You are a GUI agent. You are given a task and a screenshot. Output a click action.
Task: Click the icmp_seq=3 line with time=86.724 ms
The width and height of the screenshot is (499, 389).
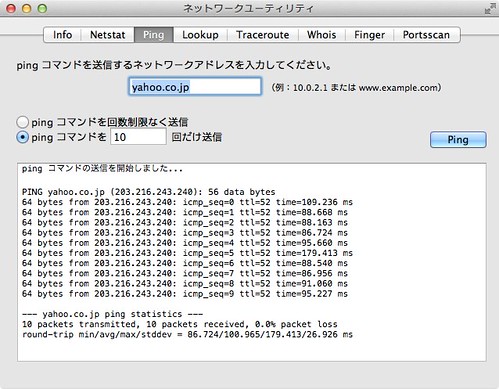185,233
